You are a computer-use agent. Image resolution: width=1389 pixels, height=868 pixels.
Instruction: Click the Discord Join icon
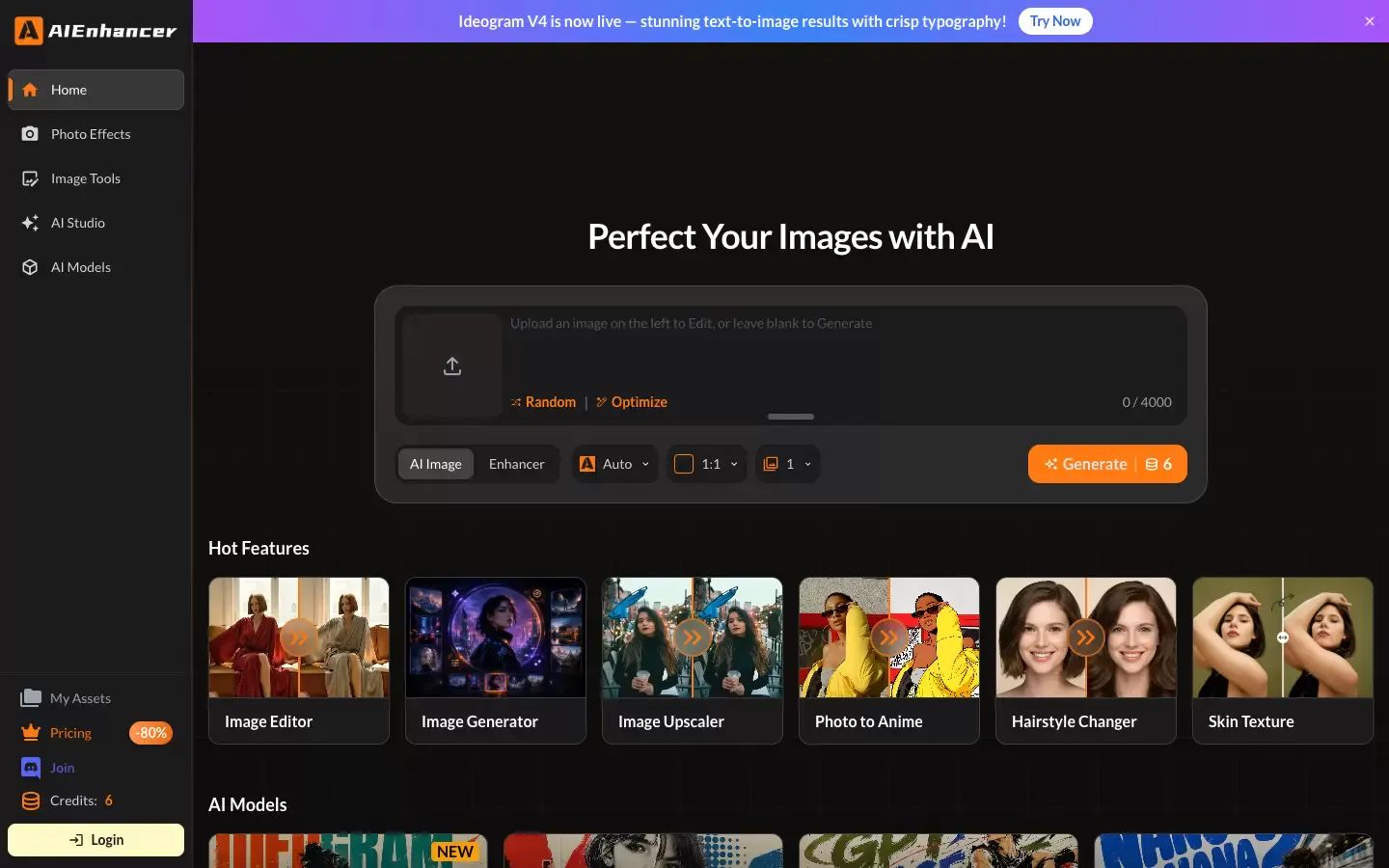pos(31,768)
